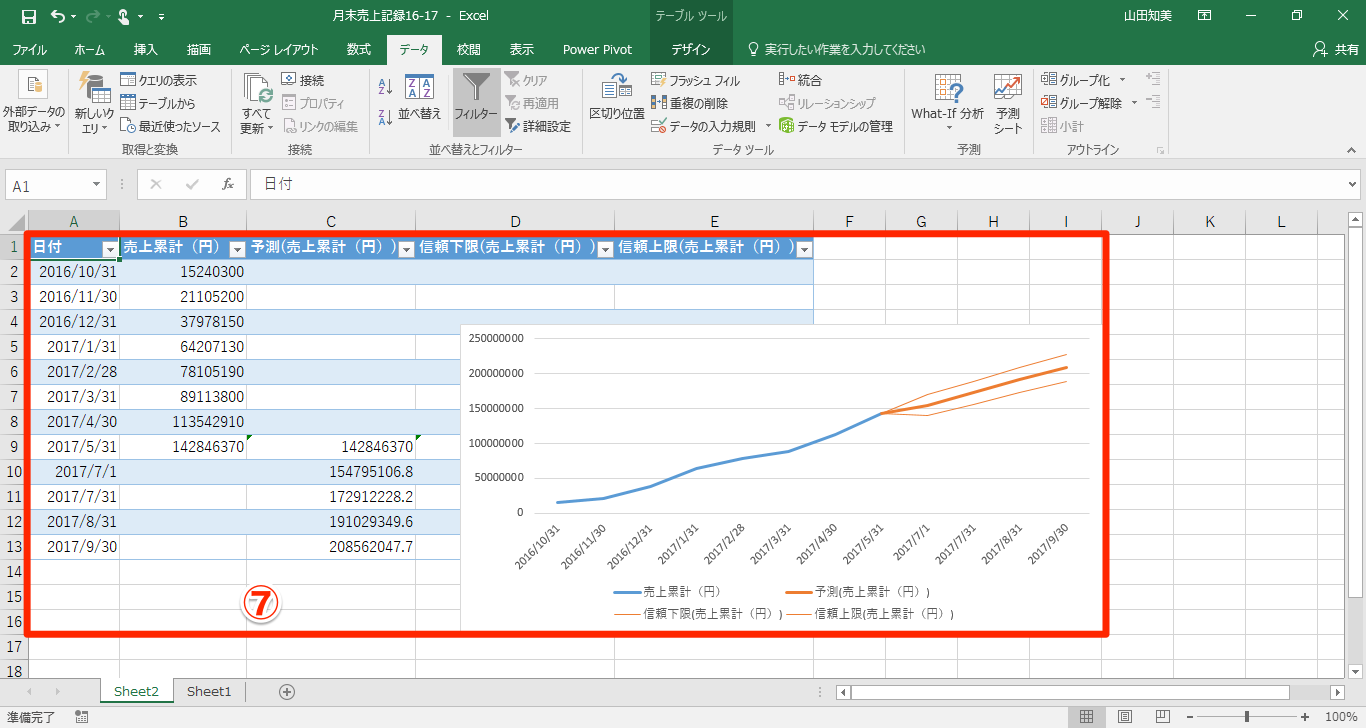Screen dimensions: 1366x728
Task: Click グループ化 command
Action: (1076, 80)
